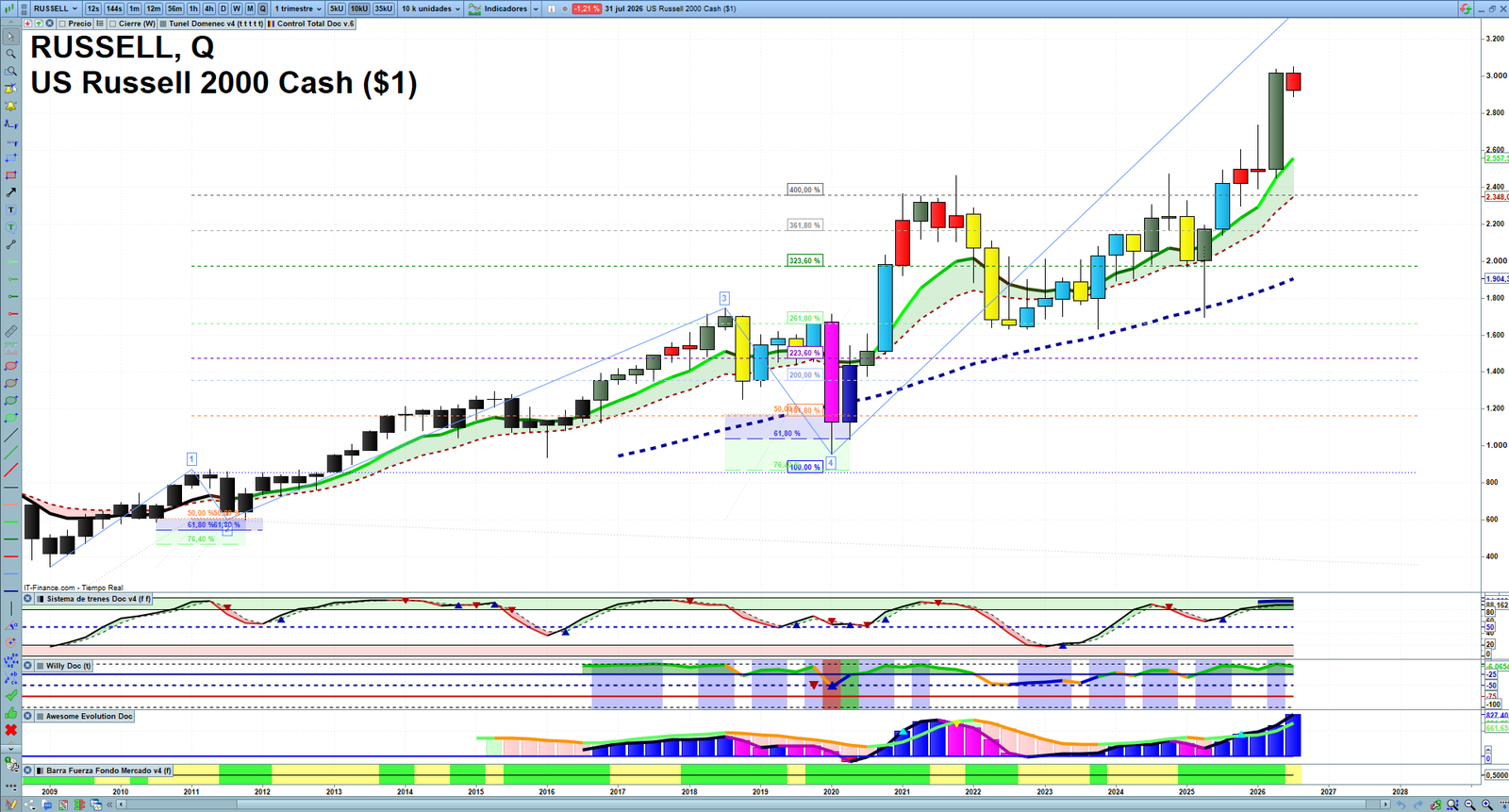Select the segment line tool
Screen dimensions: 1509x812
click(11, 244)
